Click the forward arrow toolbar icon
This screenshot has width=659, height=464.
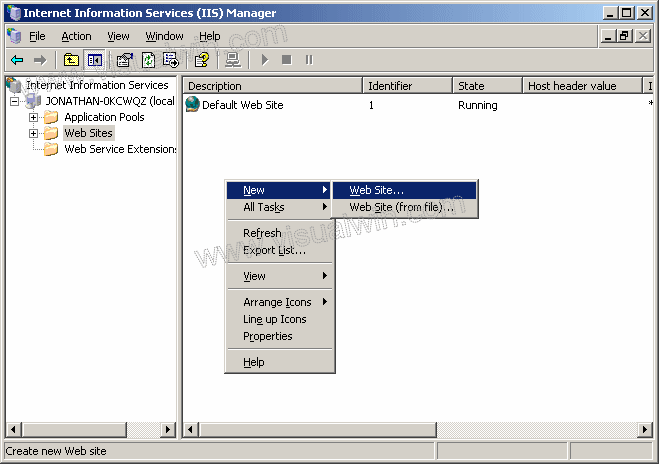tap(40, 61)
